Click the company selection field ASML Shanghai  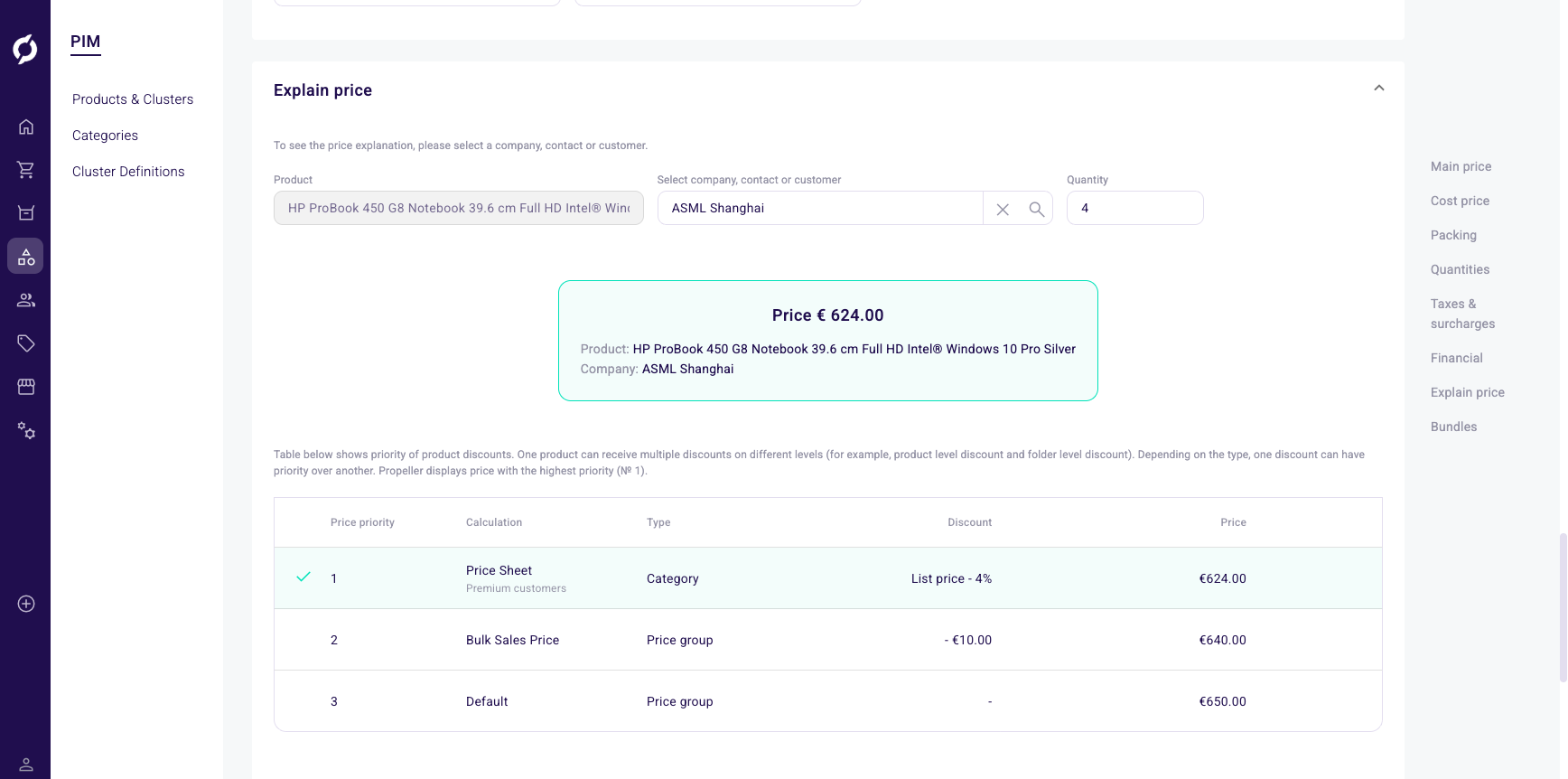(x=820, y=208)
